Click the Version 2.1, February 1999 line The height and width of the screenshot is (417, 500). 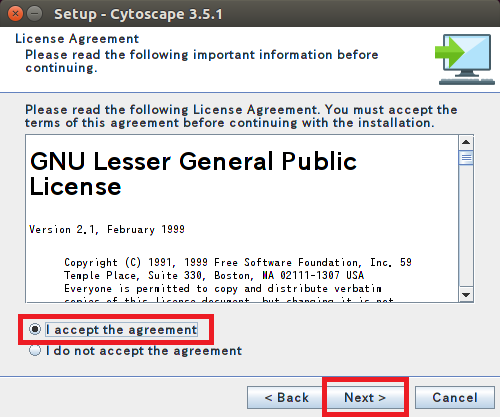pyautogui.click(x=107, y=229)
